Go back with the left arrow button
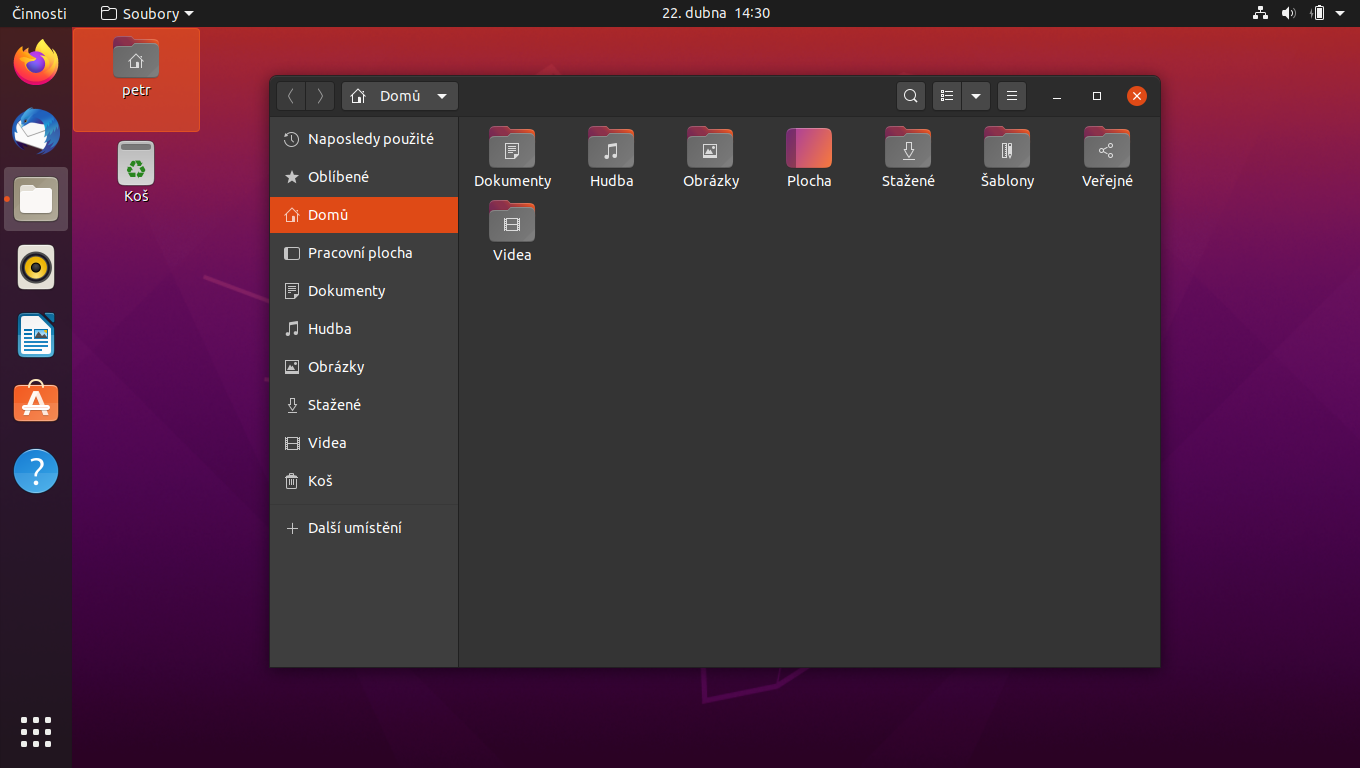Image resolution: width=1360 pixels, height=768 pixels. point(291,96)
